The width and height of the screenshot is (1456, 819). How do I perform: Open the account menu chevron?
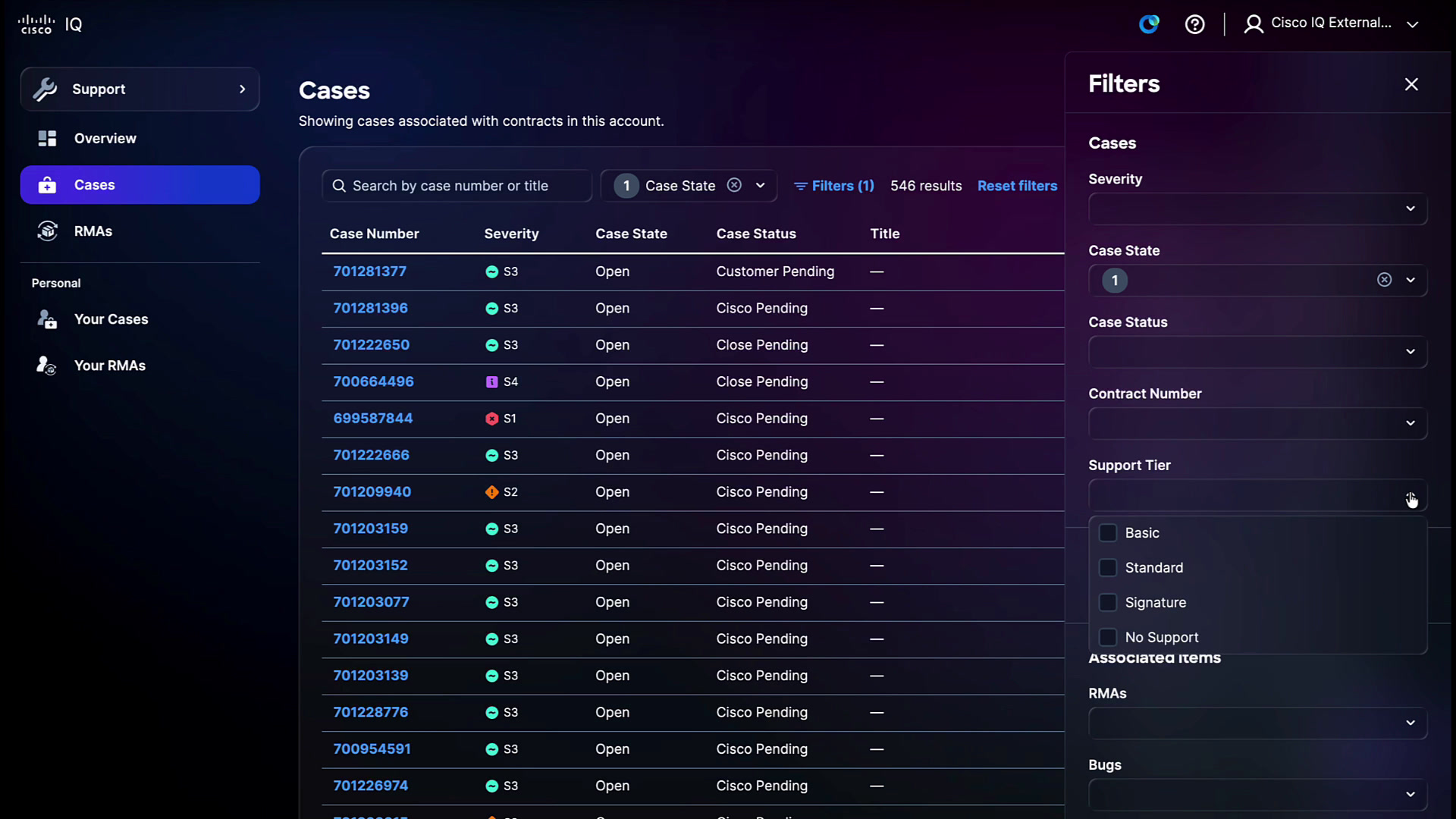[x=1413, y=24]
